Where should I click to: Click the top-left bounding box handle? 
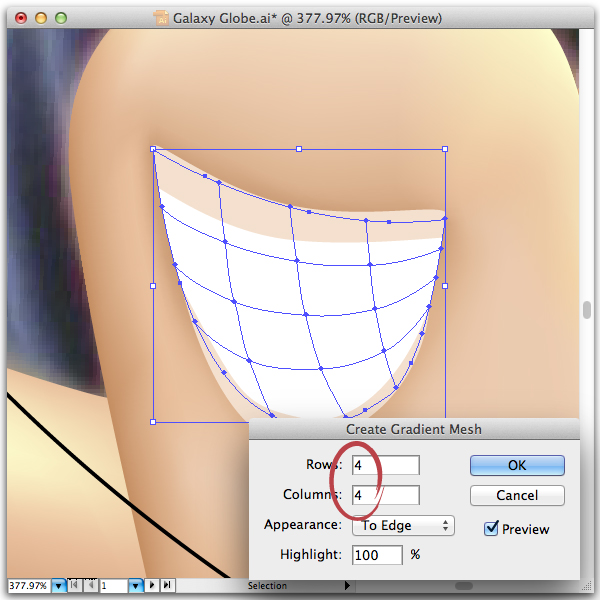[153, 149]
